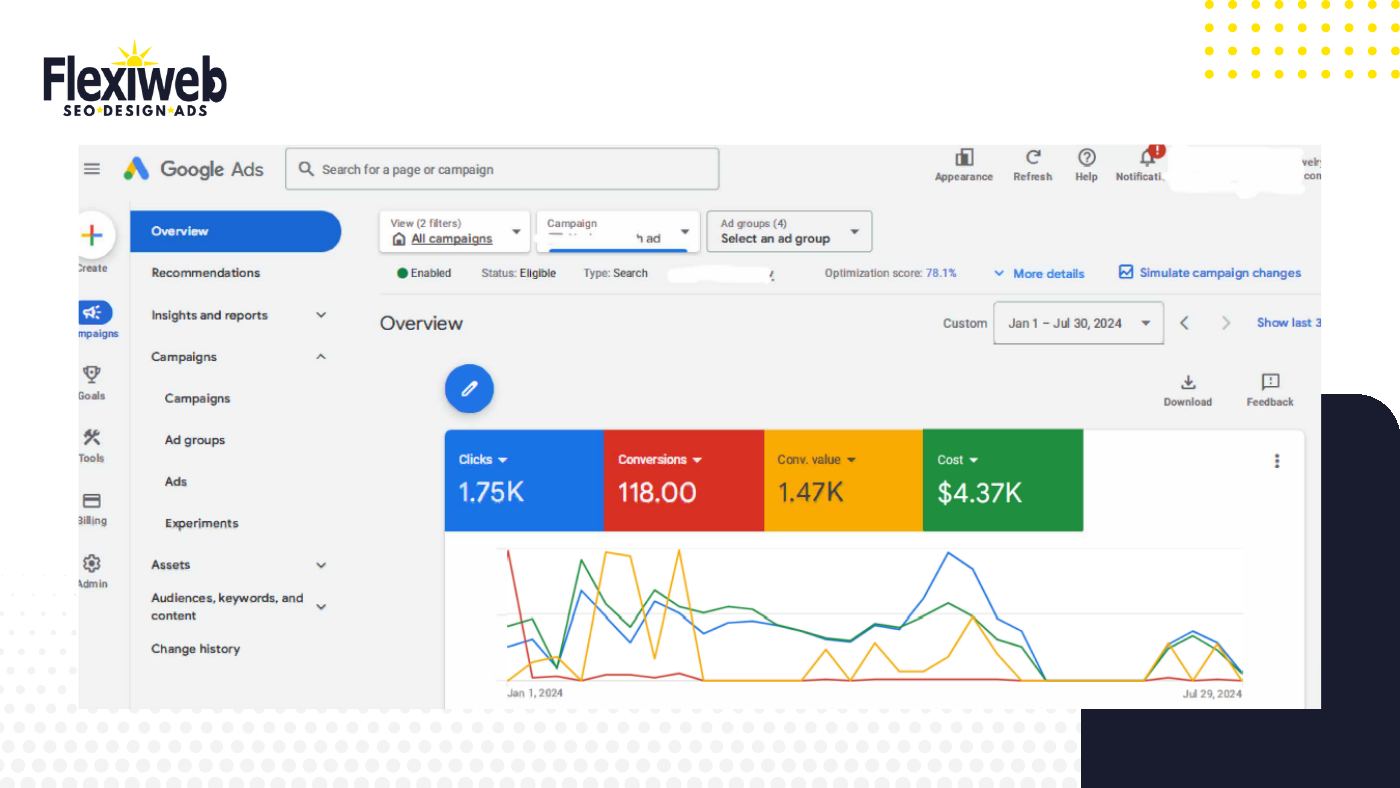Click the Simulate campaign changes link

pos(1210,273)
